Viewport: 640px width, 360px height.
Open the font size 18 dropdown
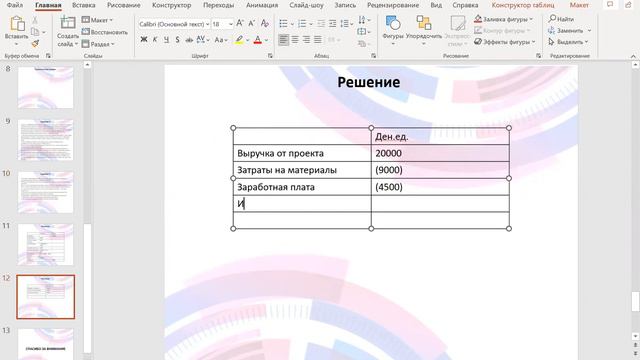click(x=231, y=24)
